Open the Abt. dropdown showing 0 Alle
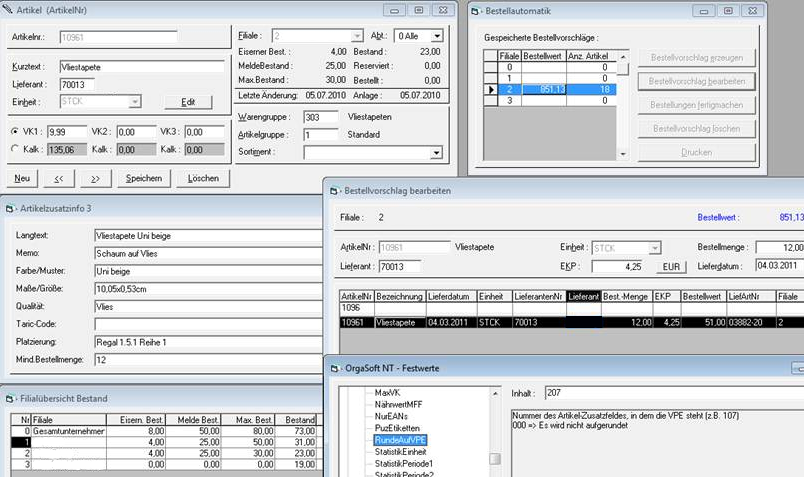Viewport: 804px width, 477px height. point(436,36)
